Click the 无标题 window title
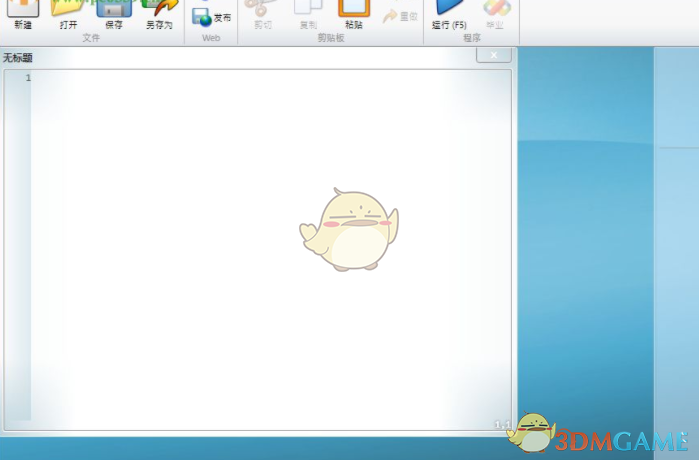Viewport: 699px width, 460px height. pyautogui.click(x=18, y=58)
